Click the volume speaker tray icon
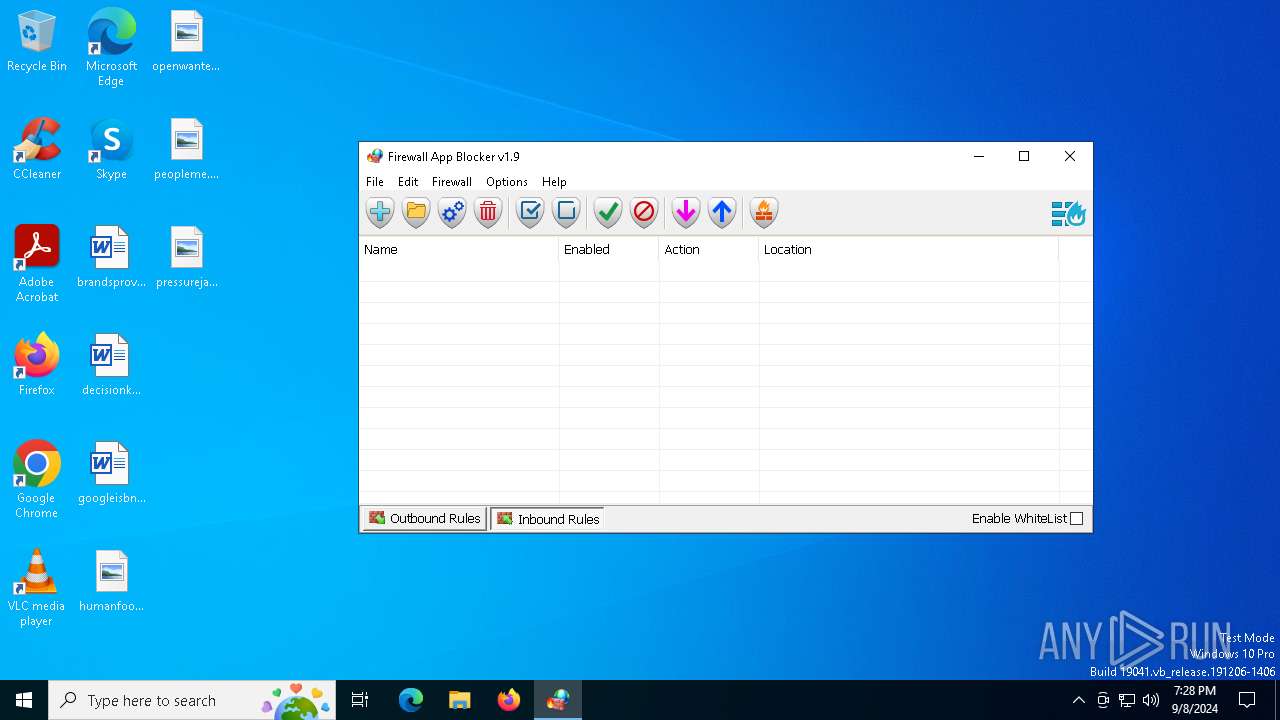Image resolution: width=1280 pixels, height=720 pixels. click(x=1151, y=700)
